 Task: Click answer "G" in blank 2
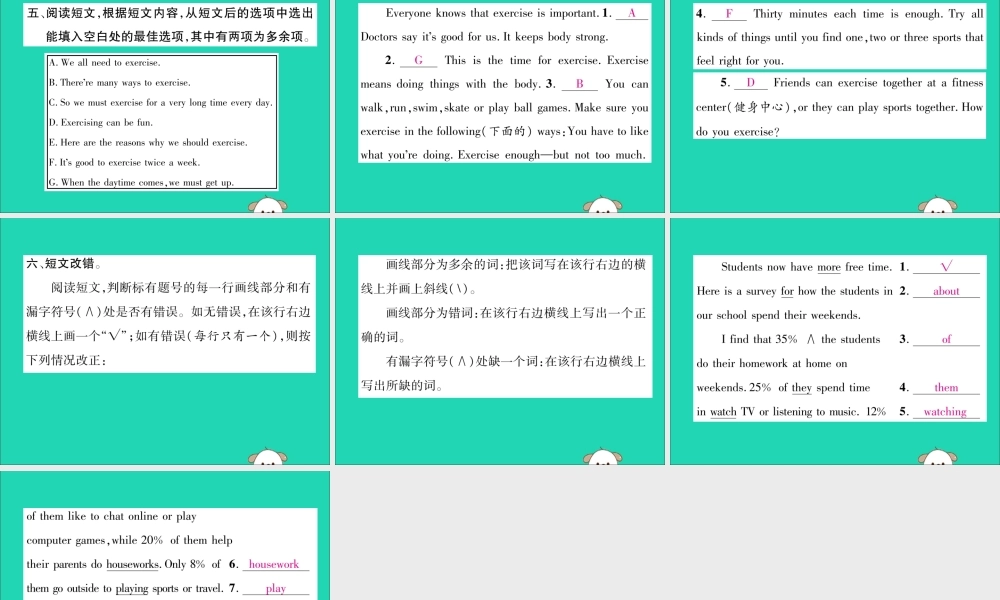point(418,60)
